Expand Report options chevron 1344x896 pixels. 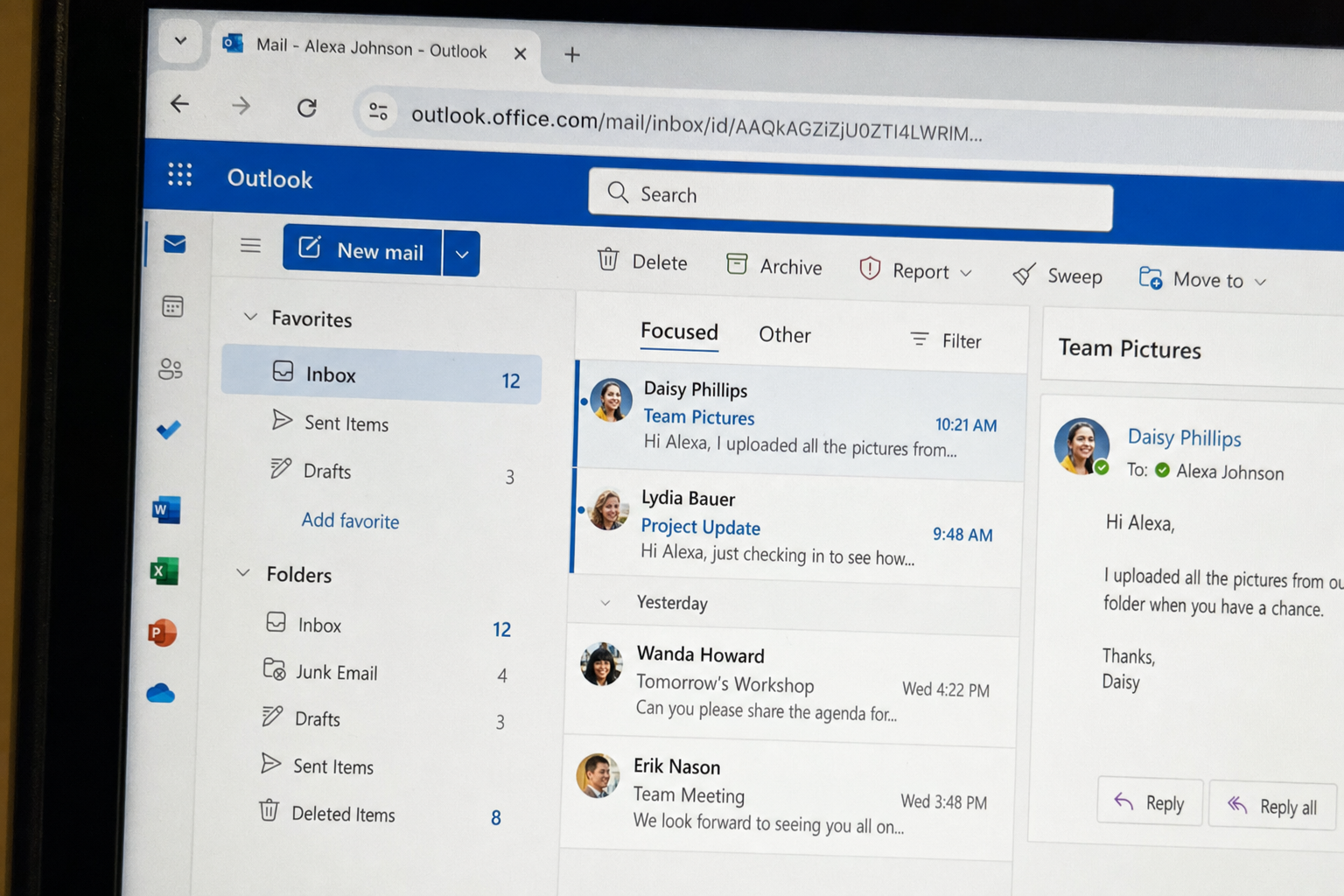pos(966,273)
